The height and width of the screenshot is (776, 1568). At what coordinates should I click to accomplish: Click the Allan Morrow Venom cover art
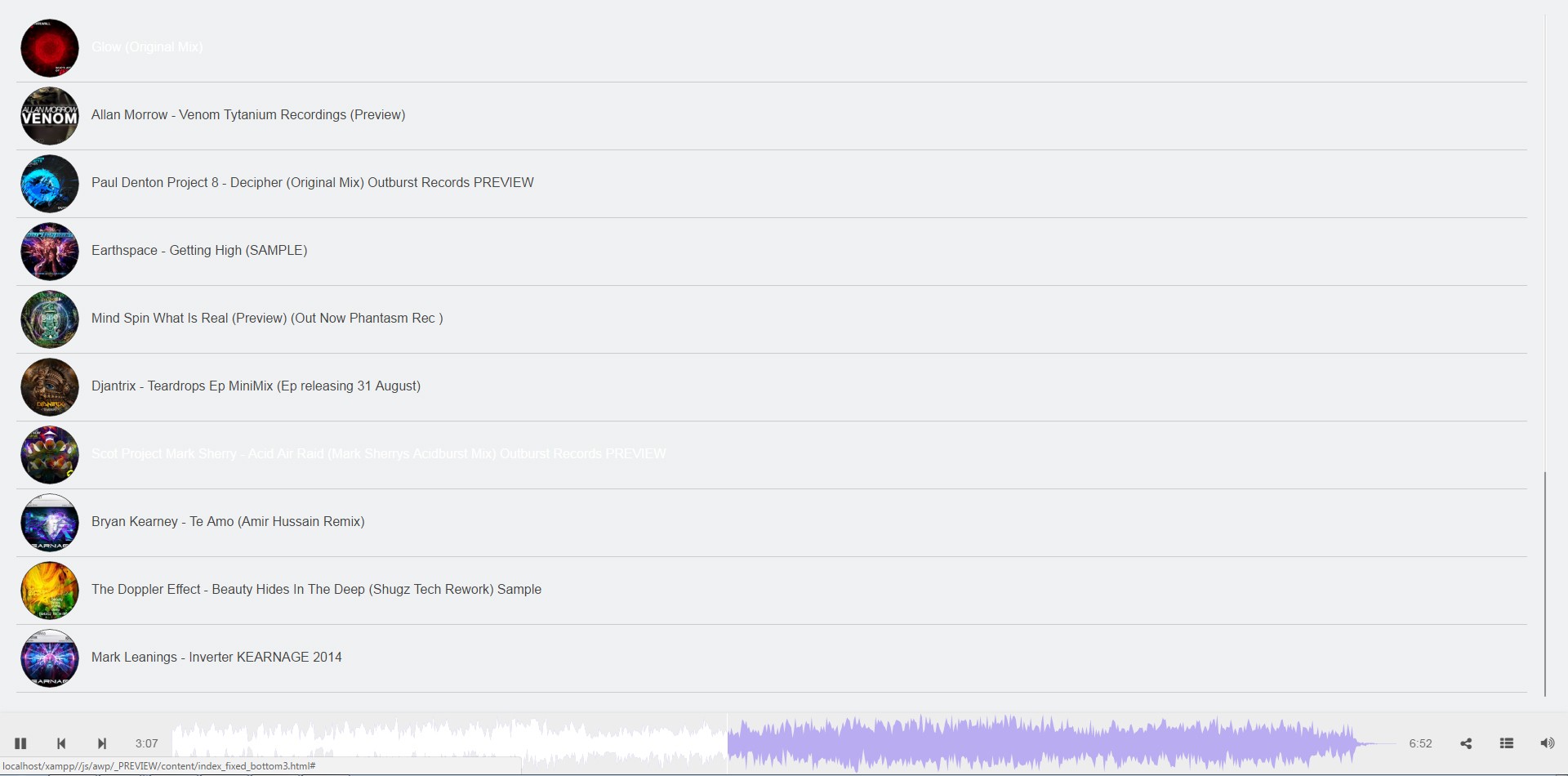[50, 116]
